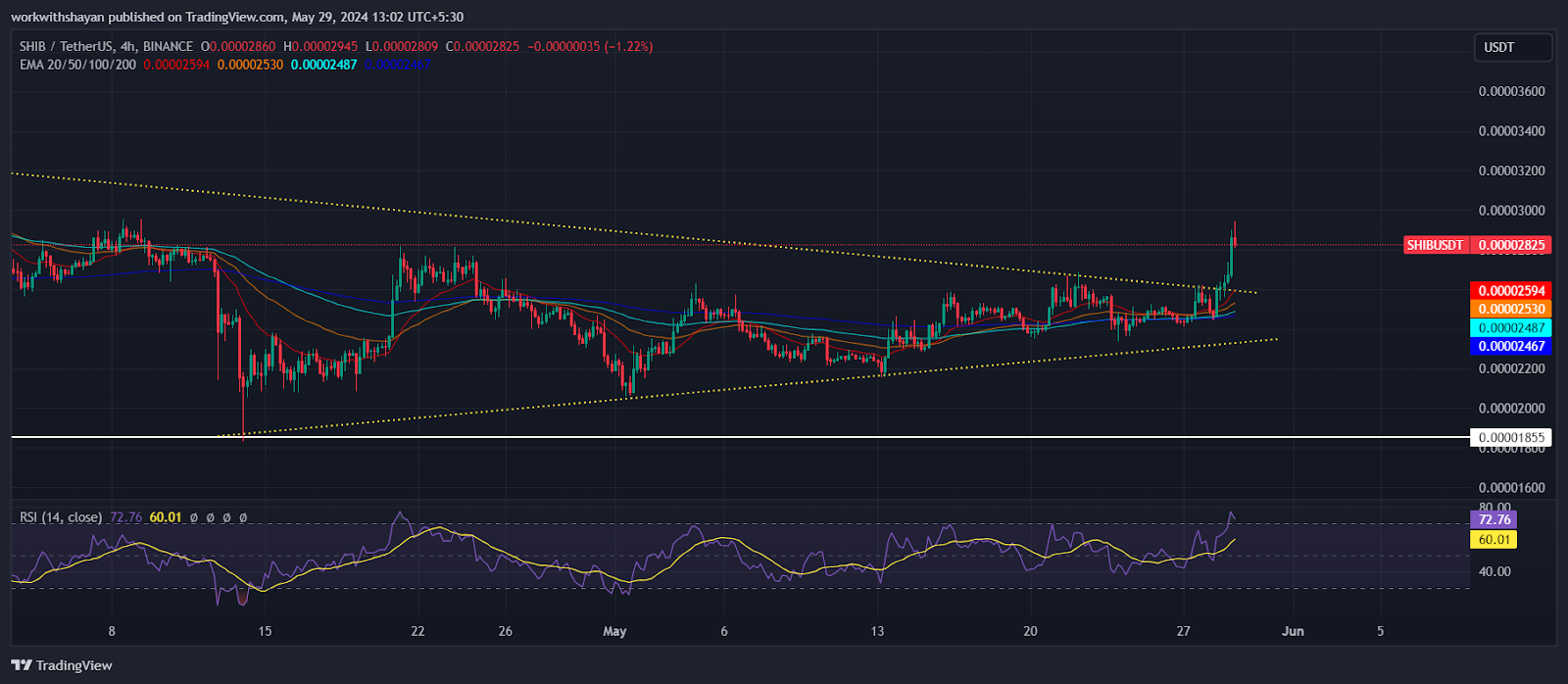Click price axis label 0.00003000
Image resolution: width=1568 pixels, height=684 pixels.
[1511, 211]
